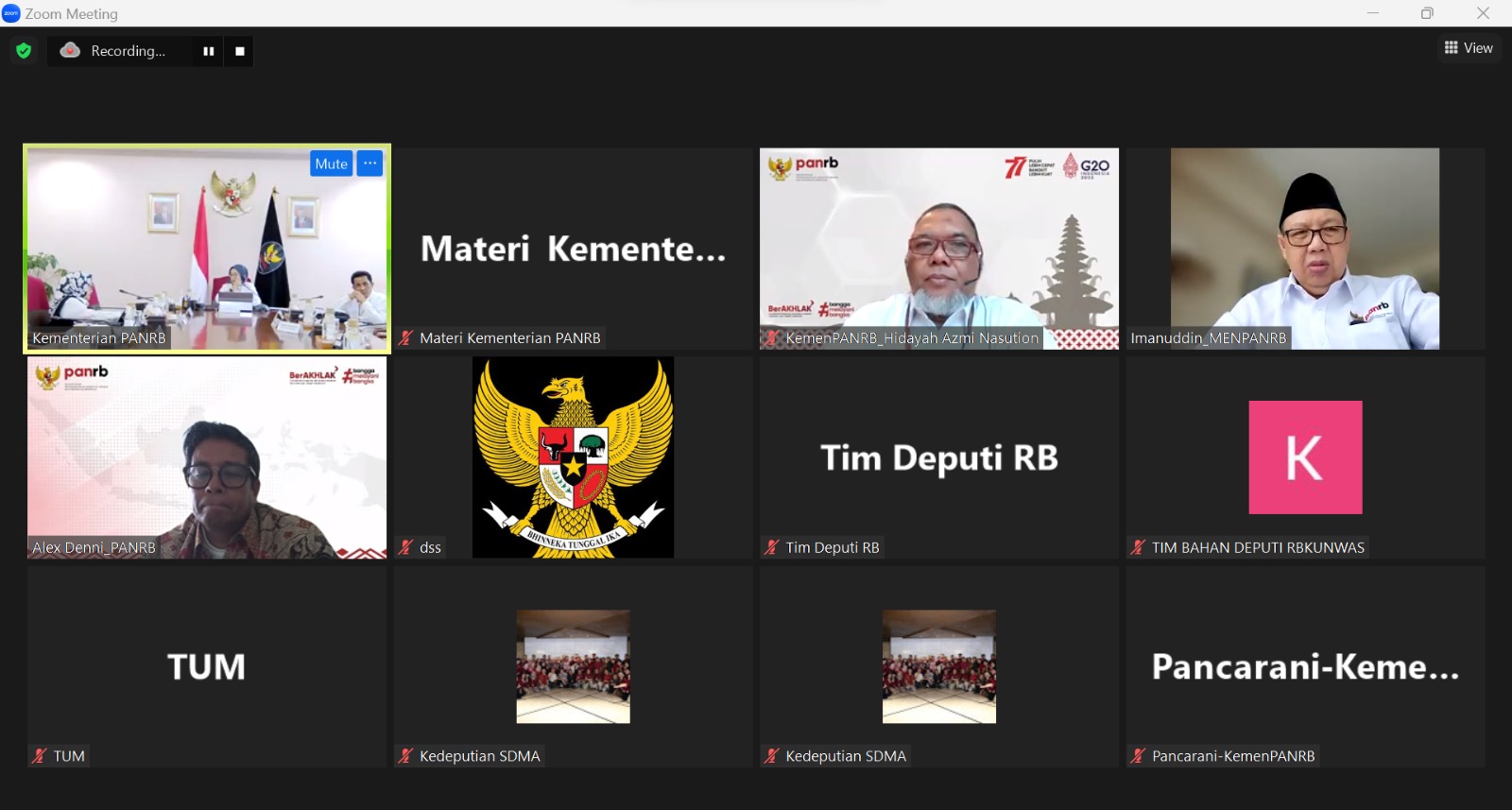The width and height of the screenshot is (1512, 810).
Task: Click muted mic icon beside KemenPANRB_Hidayah Azmi Nasution
Action: click(772, 338)
